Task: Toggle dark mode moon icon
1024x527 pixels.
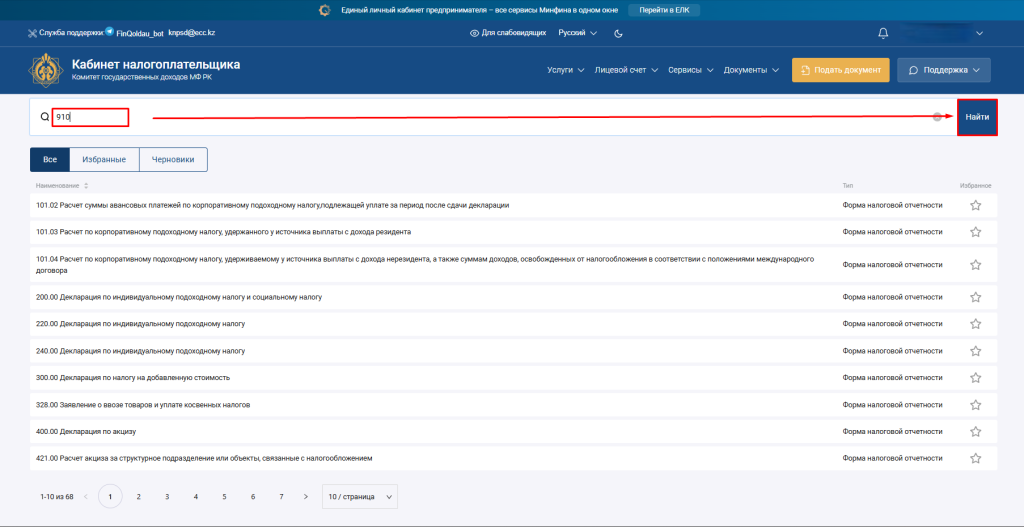Action: pos(618,33)
